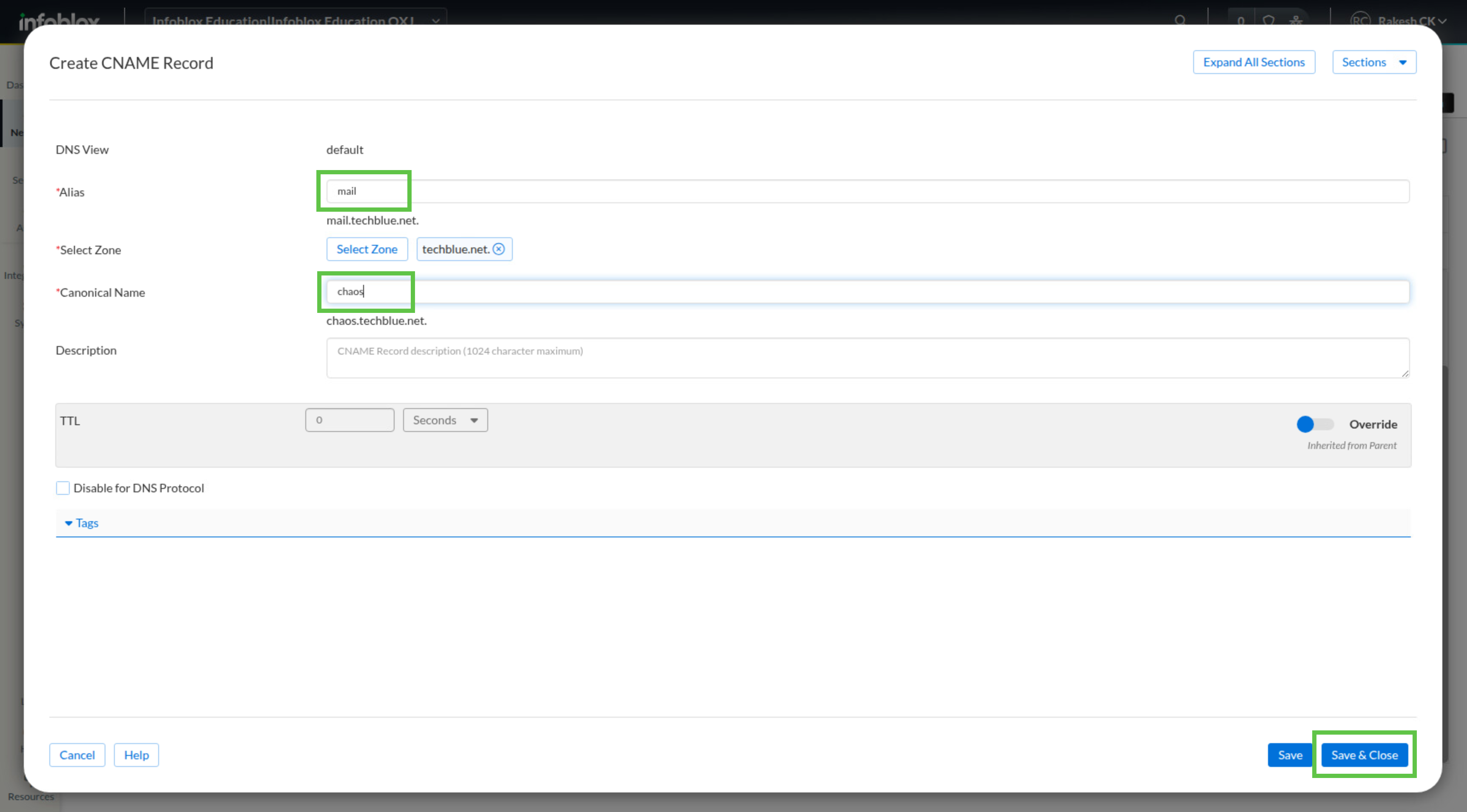
Task: Click the chaos.techblue.net. resolved name text
Action: [x=376, y=321]
